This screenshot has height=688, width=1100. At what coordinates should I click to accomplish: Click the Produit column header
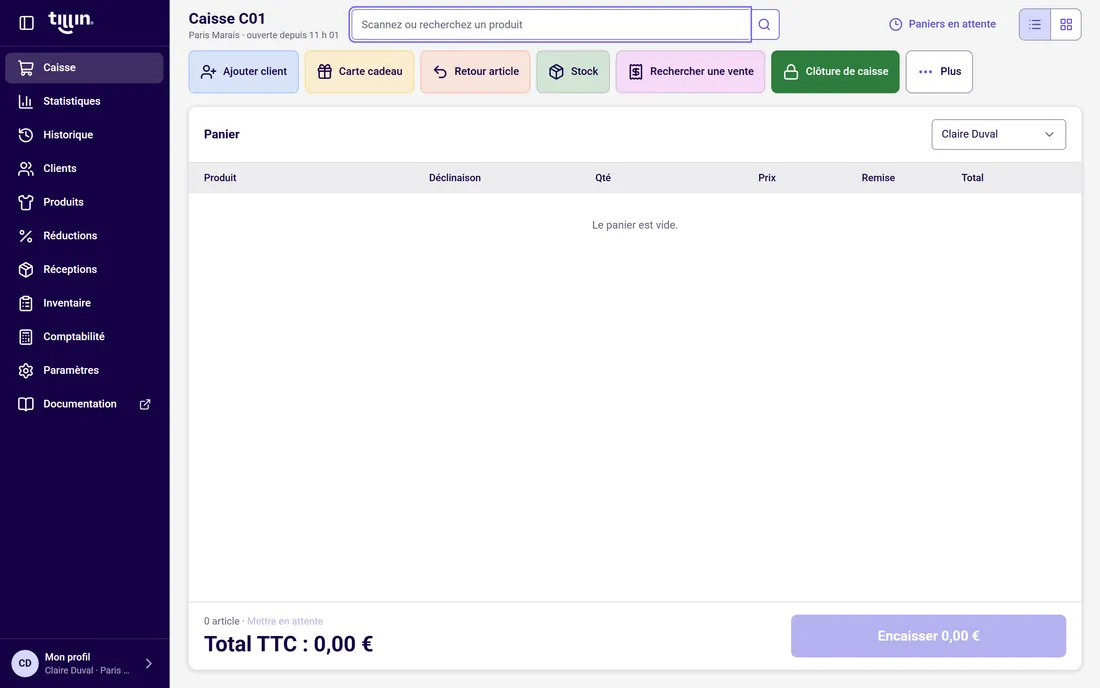pyautogui.click(x=220, y=178)
